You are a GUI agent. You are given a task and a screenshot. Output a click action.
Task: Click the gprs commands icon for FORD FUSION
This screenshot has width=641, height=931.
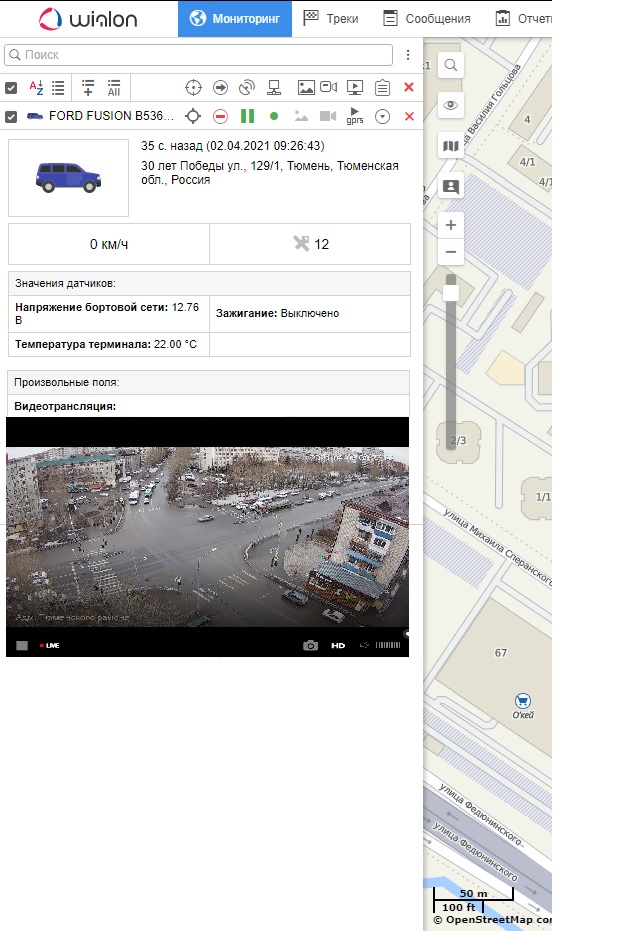pos(355,117)
